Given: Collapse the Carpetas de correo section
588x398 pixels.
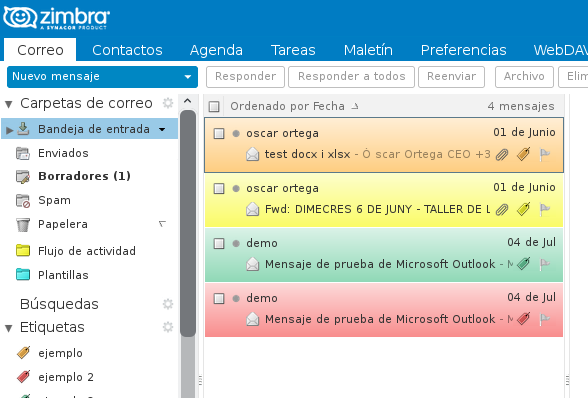Looking at the screenshot, I should [9, 104].
